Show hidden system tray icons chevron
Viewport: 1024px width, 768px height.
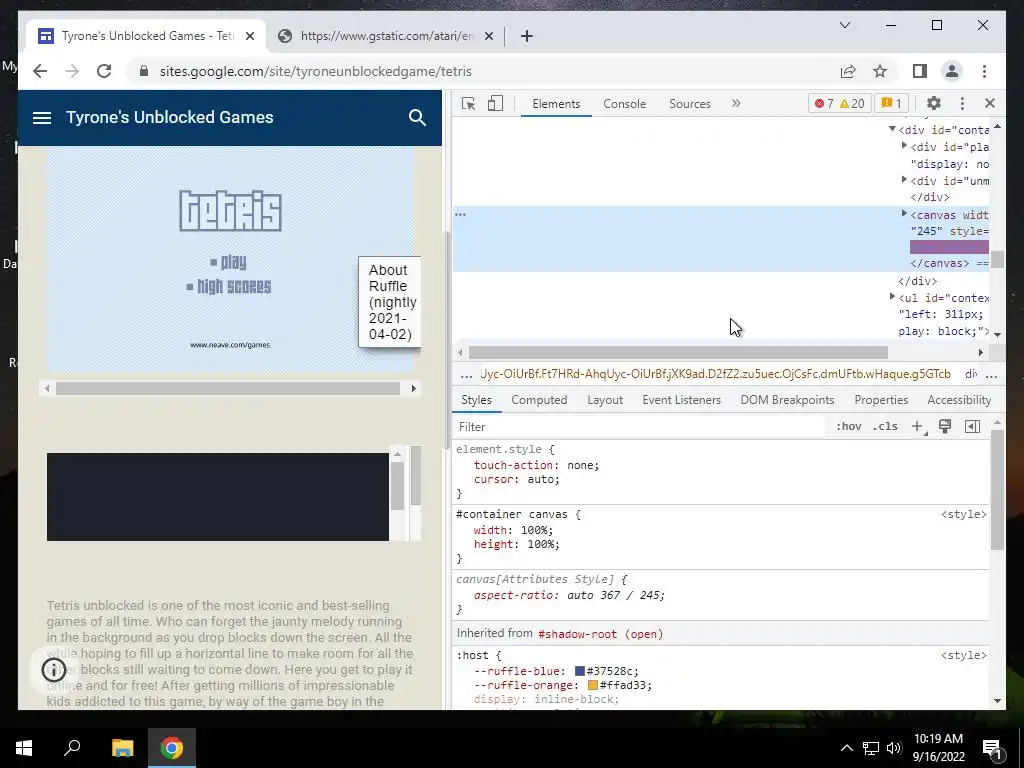(x=846, y=748)
